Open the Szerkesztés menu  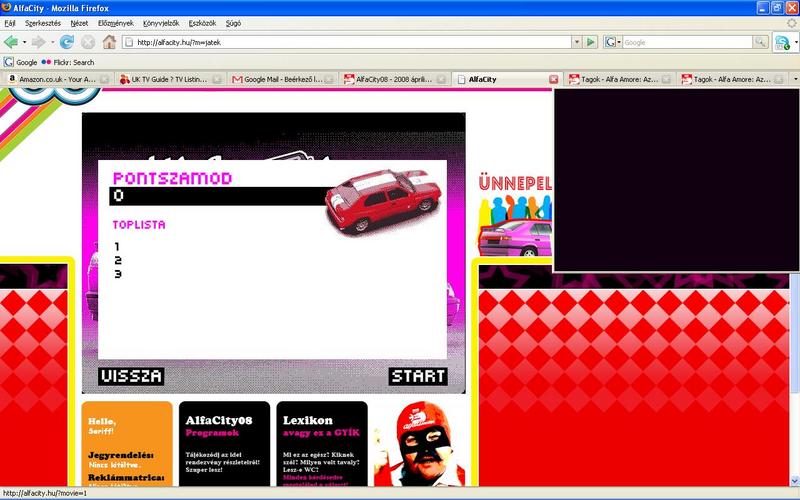coord(43,23)
